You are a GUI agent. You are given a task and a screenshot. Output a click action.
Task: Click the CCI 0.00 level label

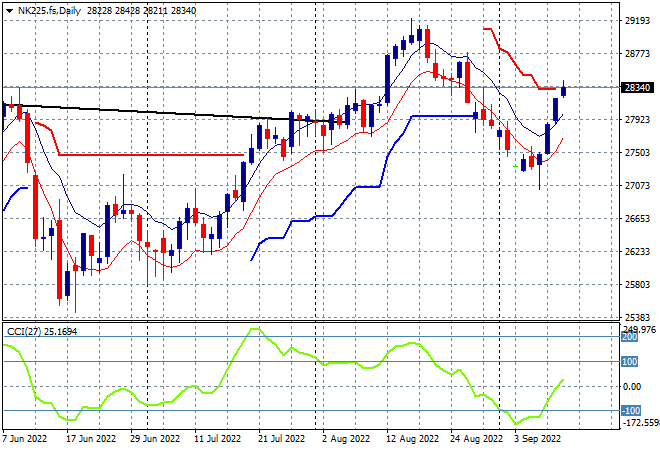[x=632, y=386]
